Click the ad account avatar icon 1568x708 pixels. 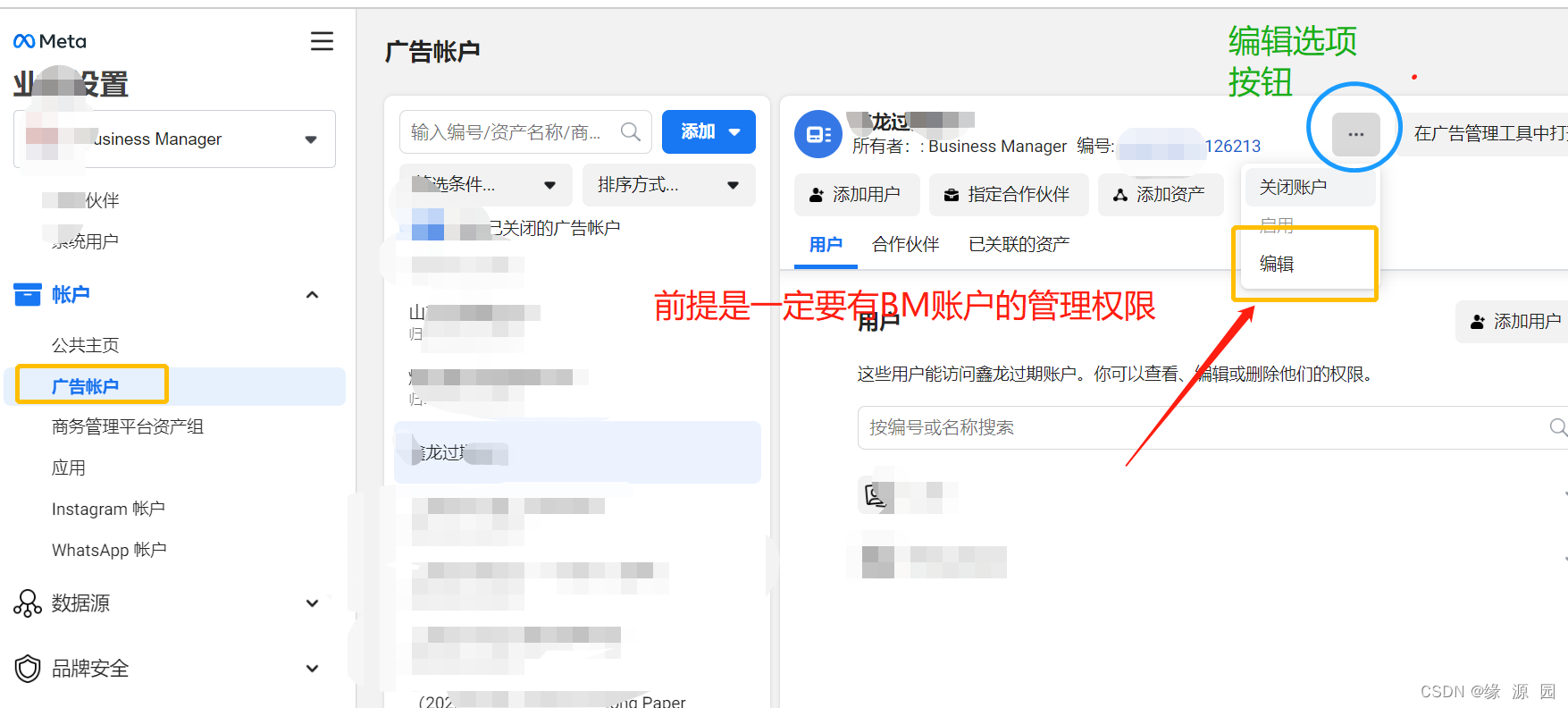click(x=818, y=134)
